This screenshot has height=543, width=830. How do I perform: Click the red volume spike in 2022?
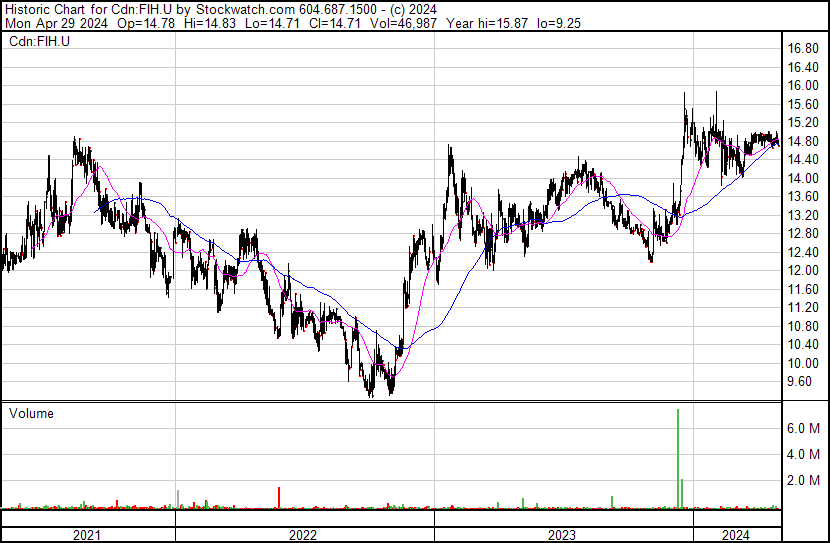coord(279,498)
